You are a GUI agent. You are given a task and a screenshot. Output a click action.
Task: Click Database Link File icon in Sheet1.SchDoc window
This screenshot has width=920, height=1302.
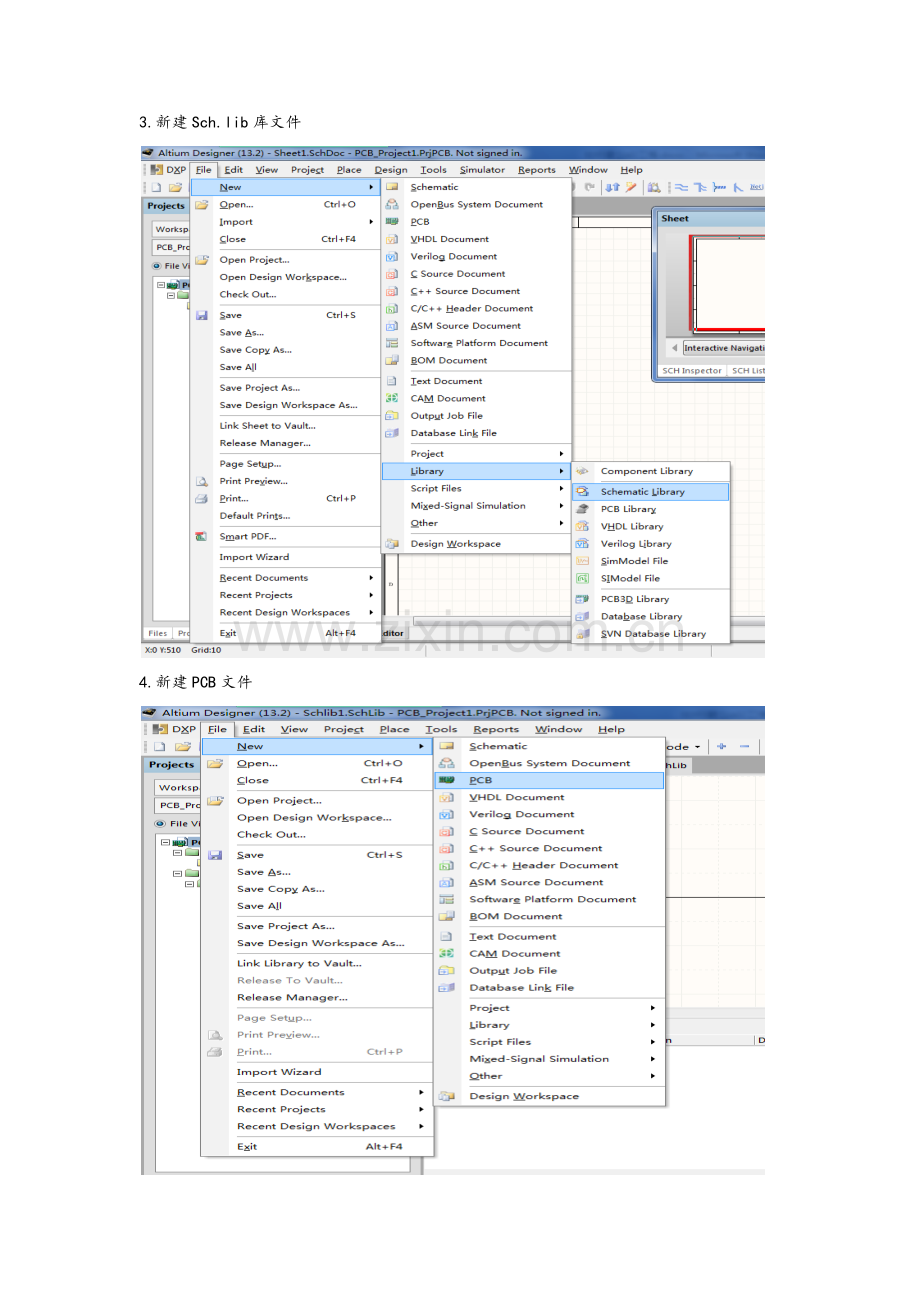click(392, 433)
